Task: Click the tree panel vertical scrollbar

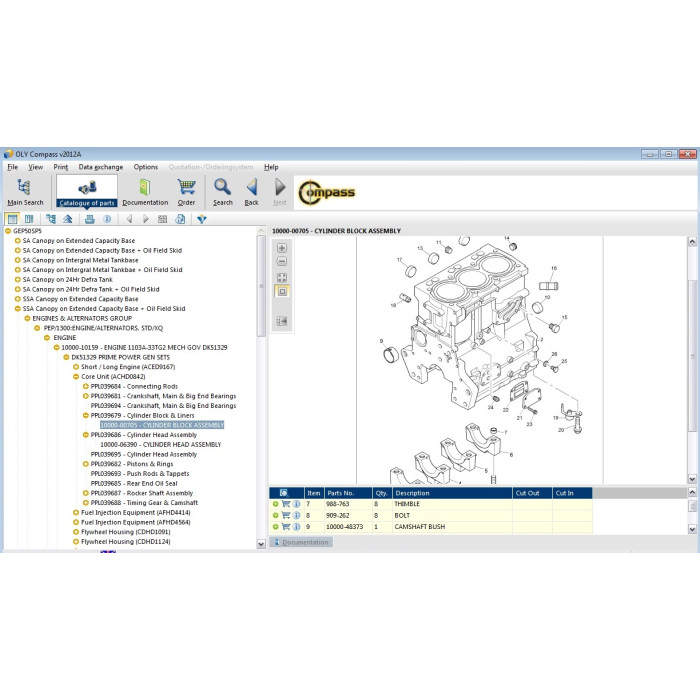Action: [x=261, y=286]
